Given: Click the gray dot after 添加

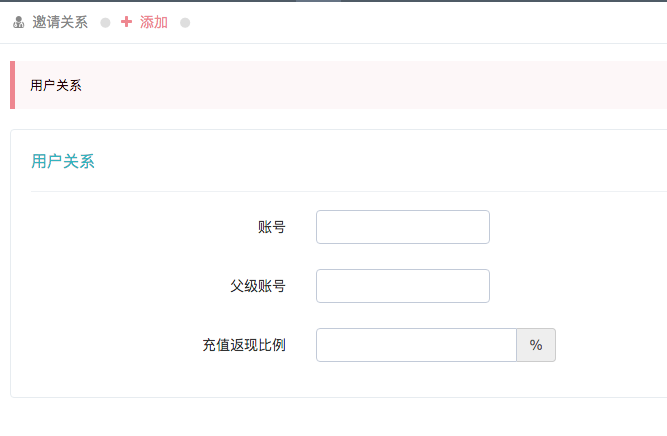Looking at the screenshot, I should (x=185, y=23).
